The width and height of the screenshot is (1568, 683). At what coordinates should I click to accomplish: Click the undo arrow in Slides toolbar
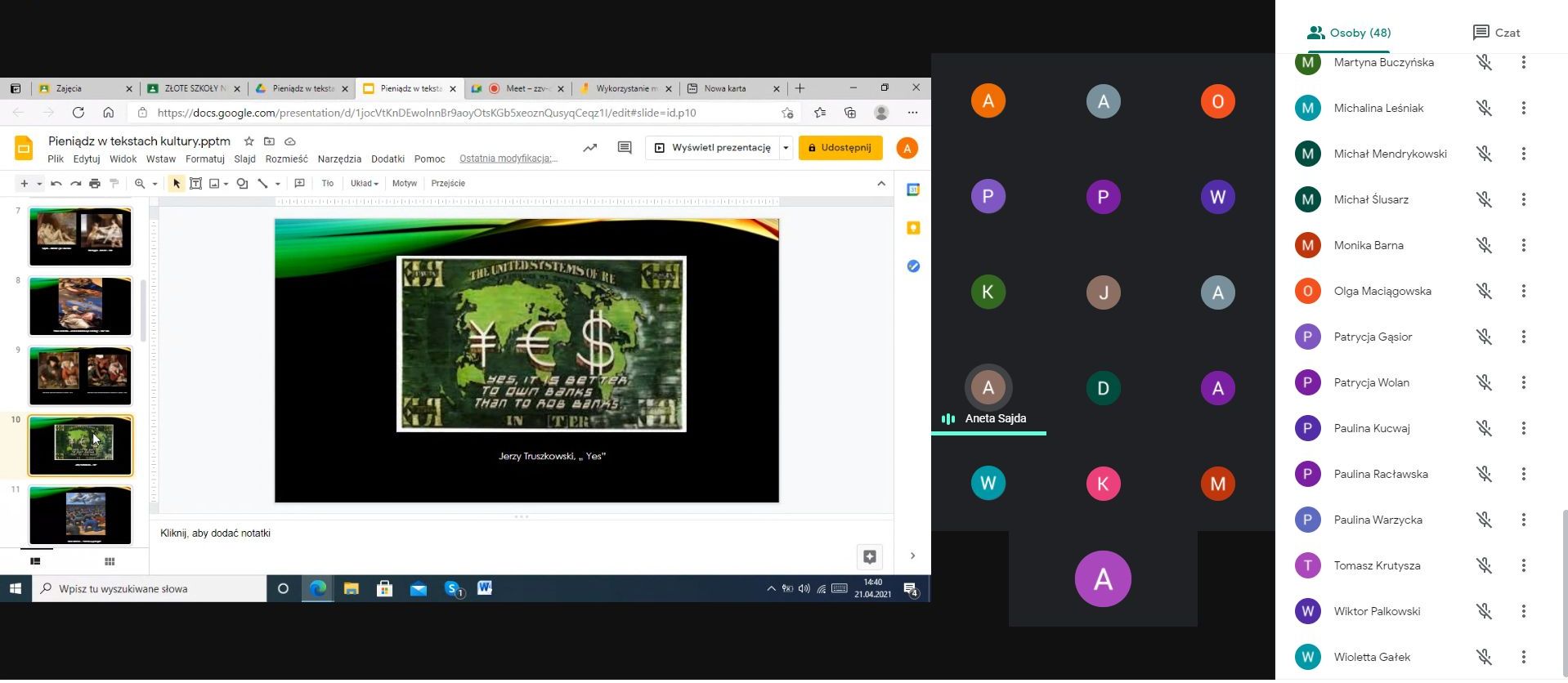[x=56, y=184]
